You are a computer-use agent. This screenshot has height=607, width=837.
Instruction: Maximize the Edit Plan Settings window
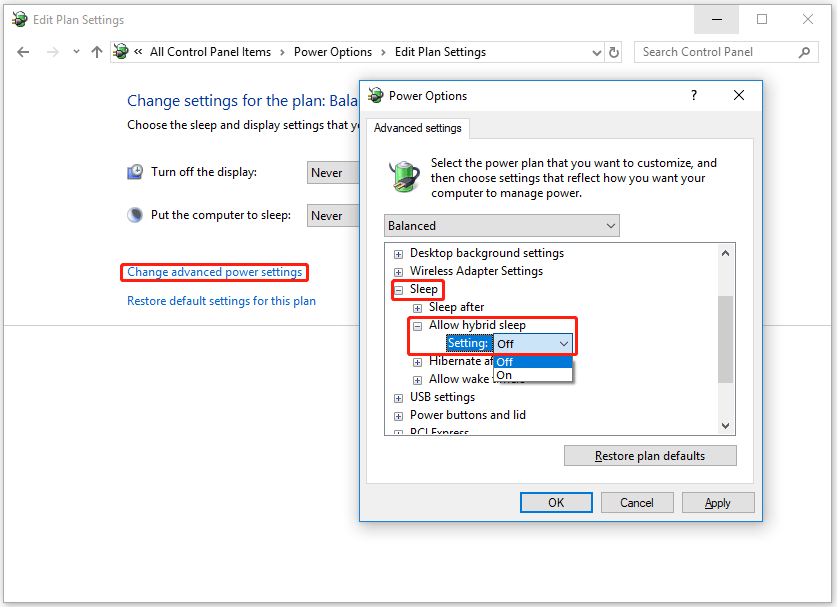pos(762,20)
